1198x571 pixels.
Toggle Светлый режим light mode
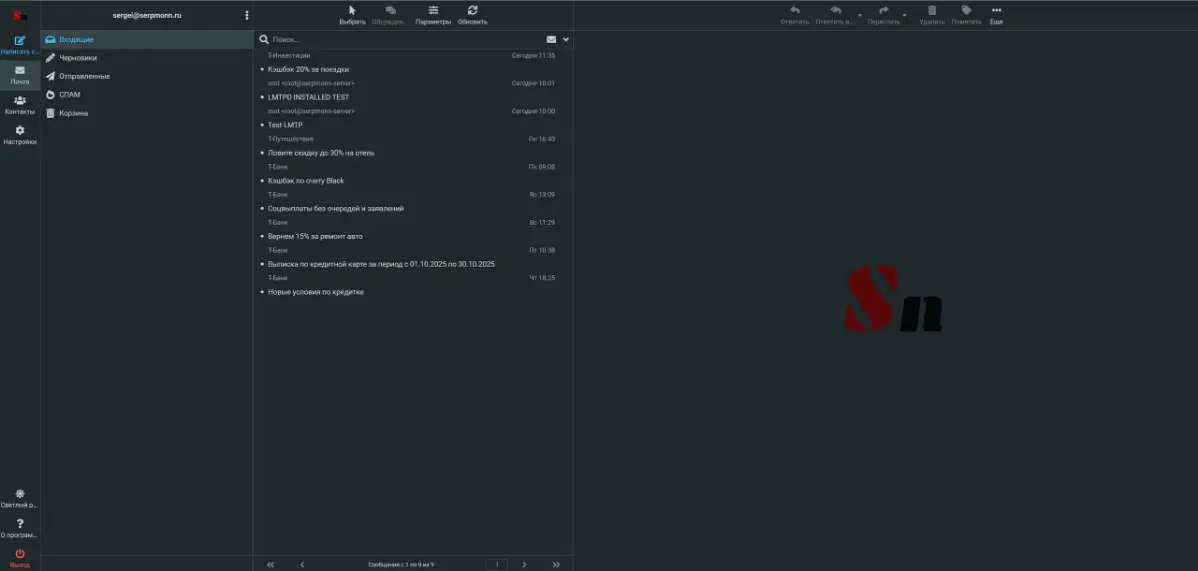[x=20, y=494]
